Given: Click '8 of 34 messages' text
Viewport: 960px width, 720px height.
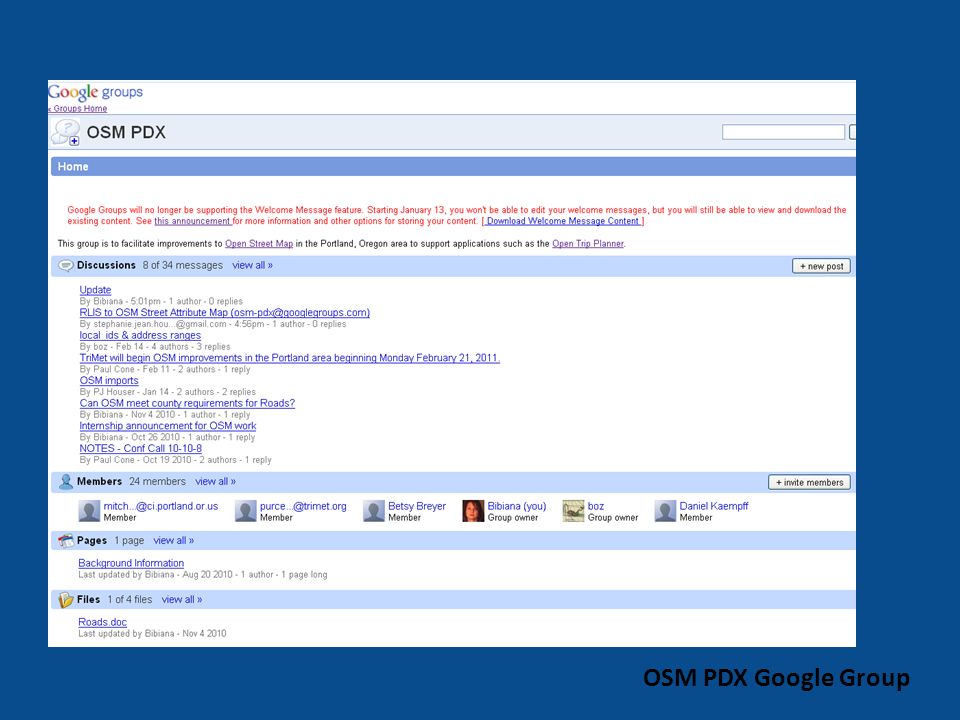Looking at the screenshot, I should [183, 265].
